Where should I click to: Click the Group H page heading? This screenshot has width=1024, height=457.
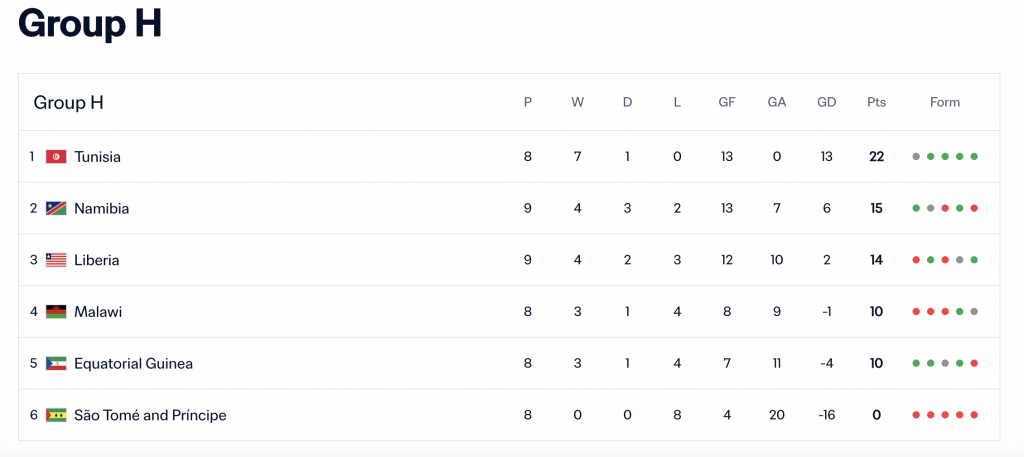click(x=89, y=24)
